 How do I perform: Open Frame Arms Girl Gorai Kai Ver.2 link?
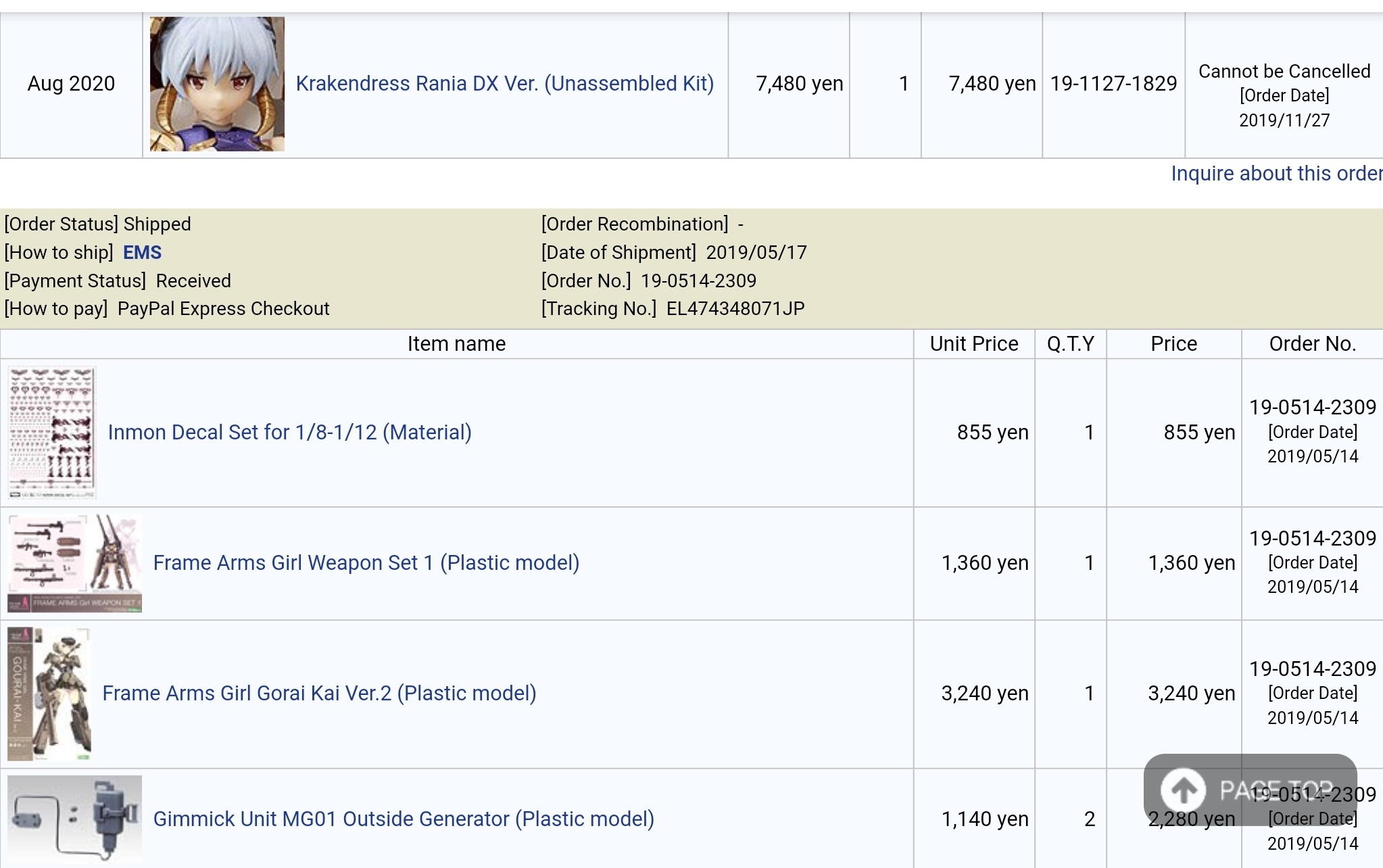[319, 694]
